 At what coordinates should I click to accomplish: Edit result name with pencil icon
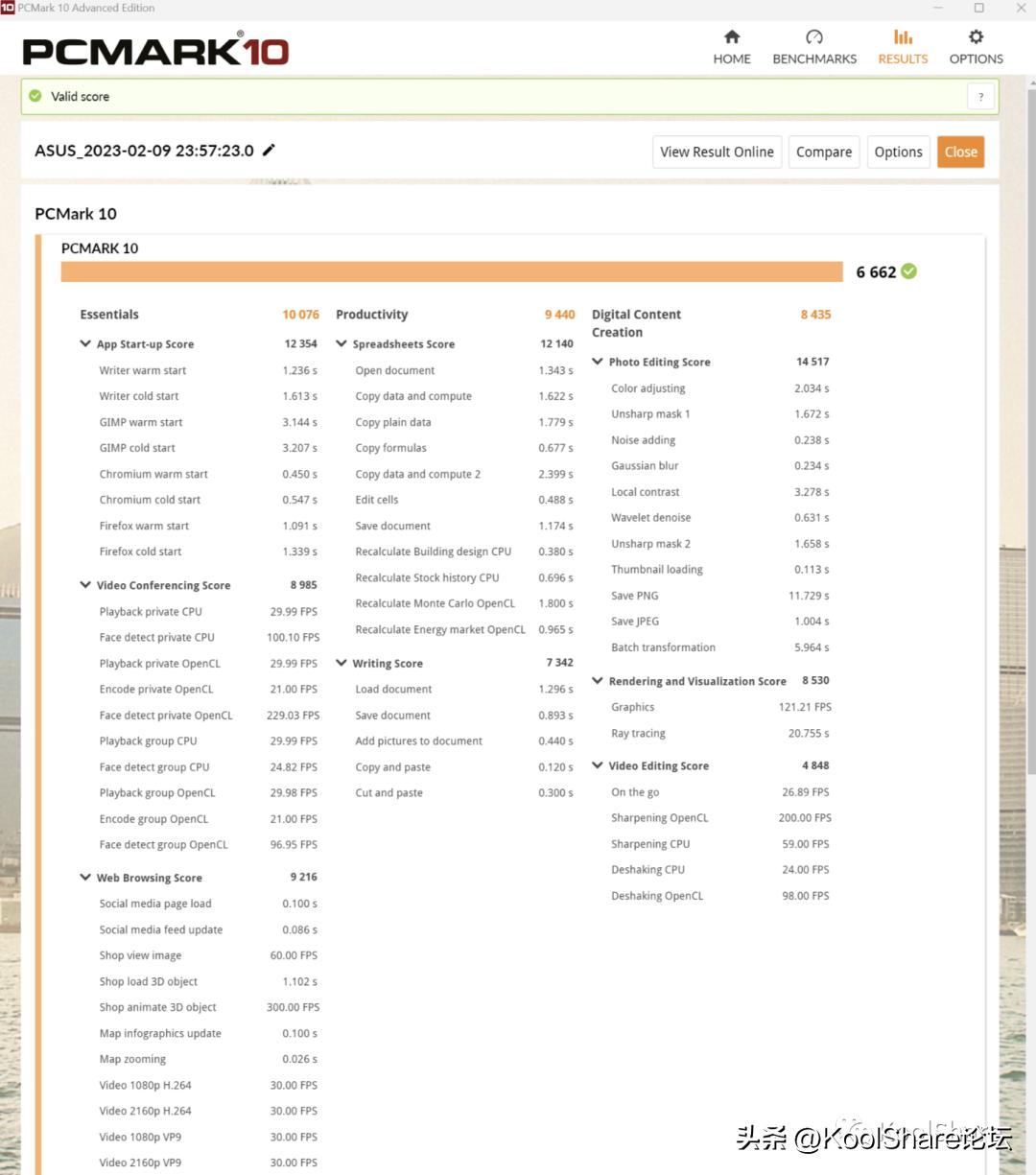pyautogui.click(x=270, y=150)
